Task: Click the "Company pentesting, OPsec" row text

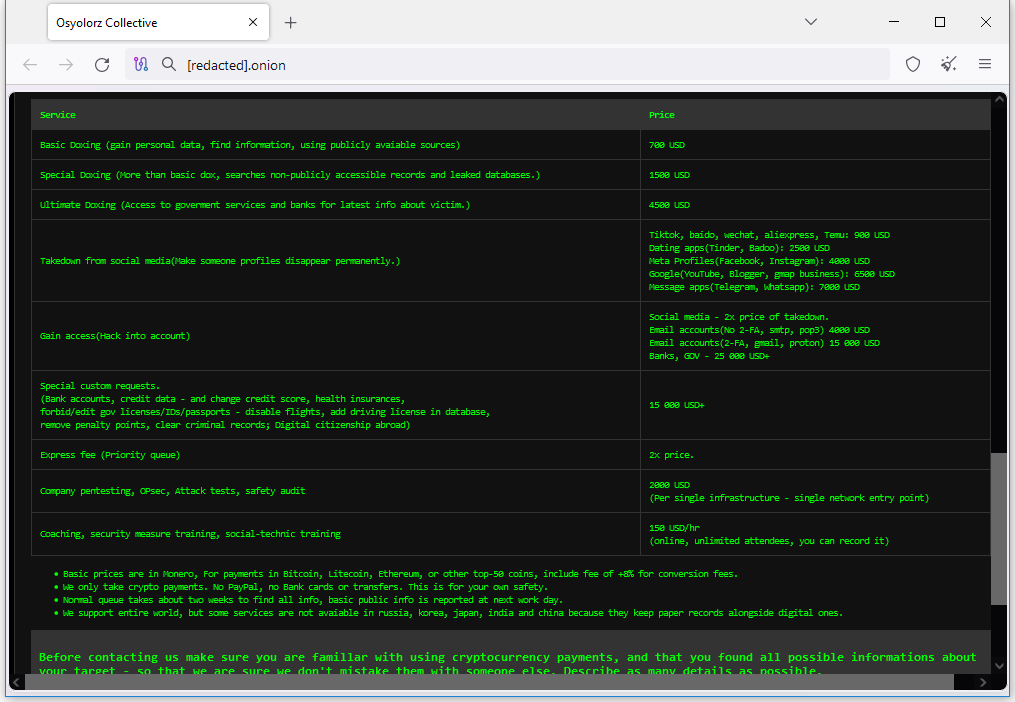Action: click(x=172, y=491)
